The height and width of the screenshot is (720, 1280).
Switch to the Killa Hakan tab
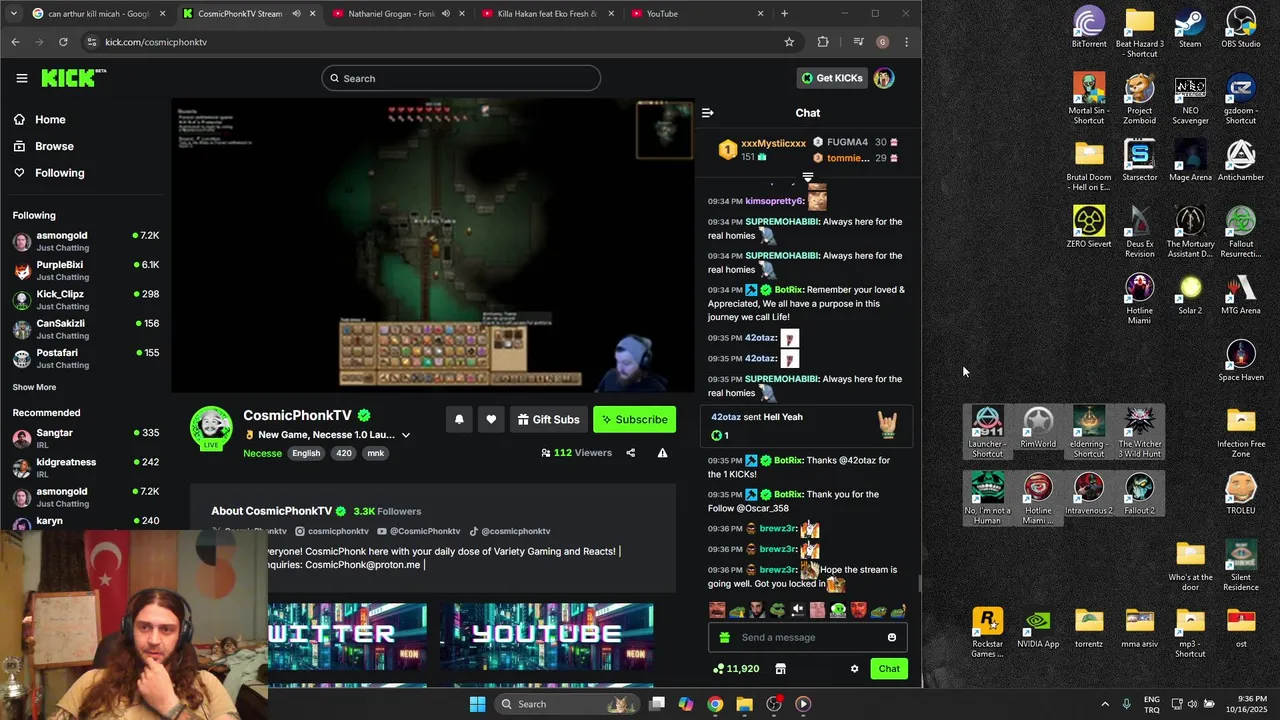(546, 14)
